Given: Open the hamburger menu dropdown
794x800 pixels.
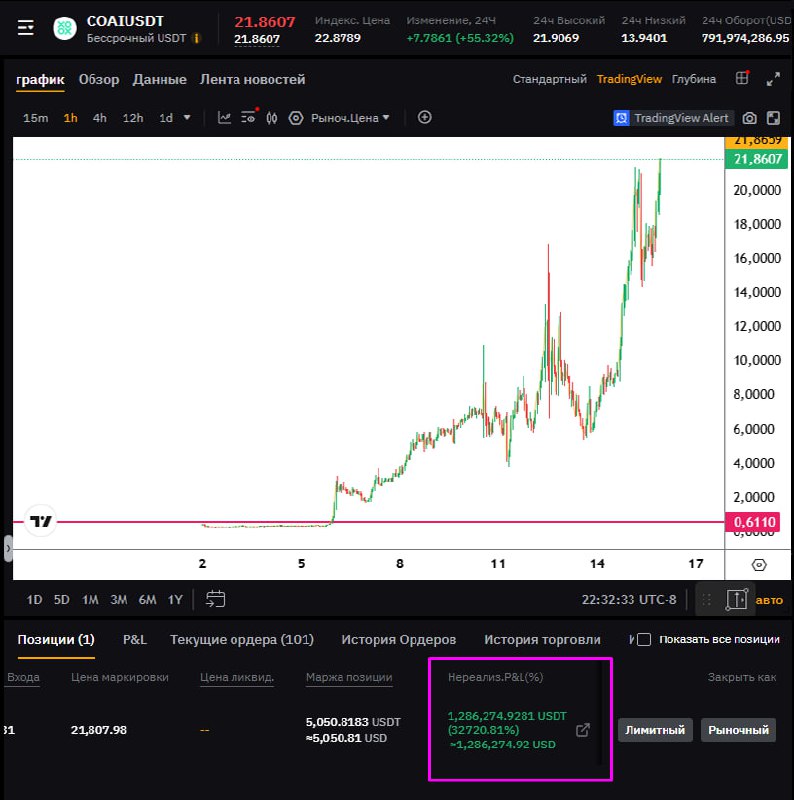Looking at the screenshot, I should pyautogui.click(x=25, y=28).
